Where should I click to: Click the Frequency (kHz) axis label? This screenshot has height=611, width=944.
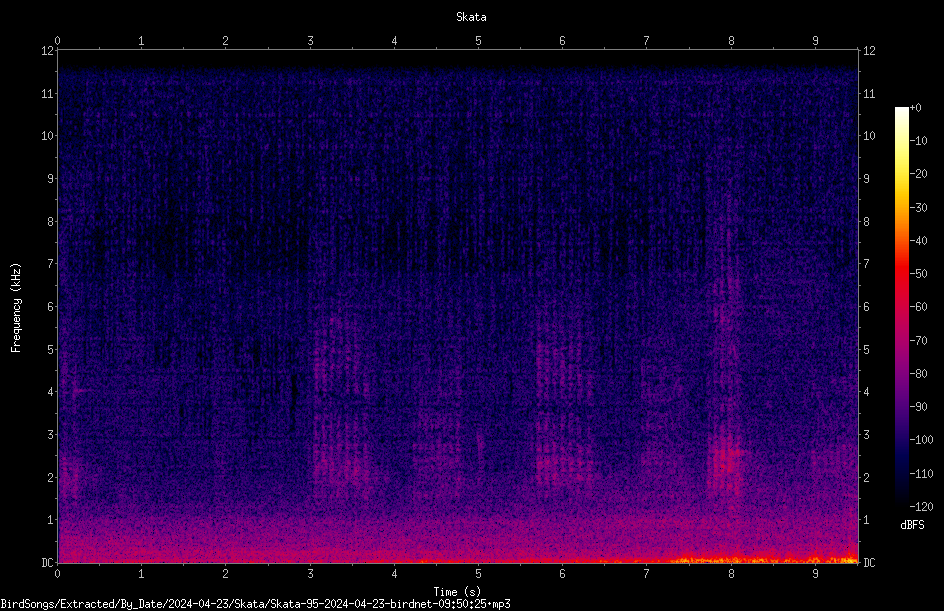[x=16, y=308]
